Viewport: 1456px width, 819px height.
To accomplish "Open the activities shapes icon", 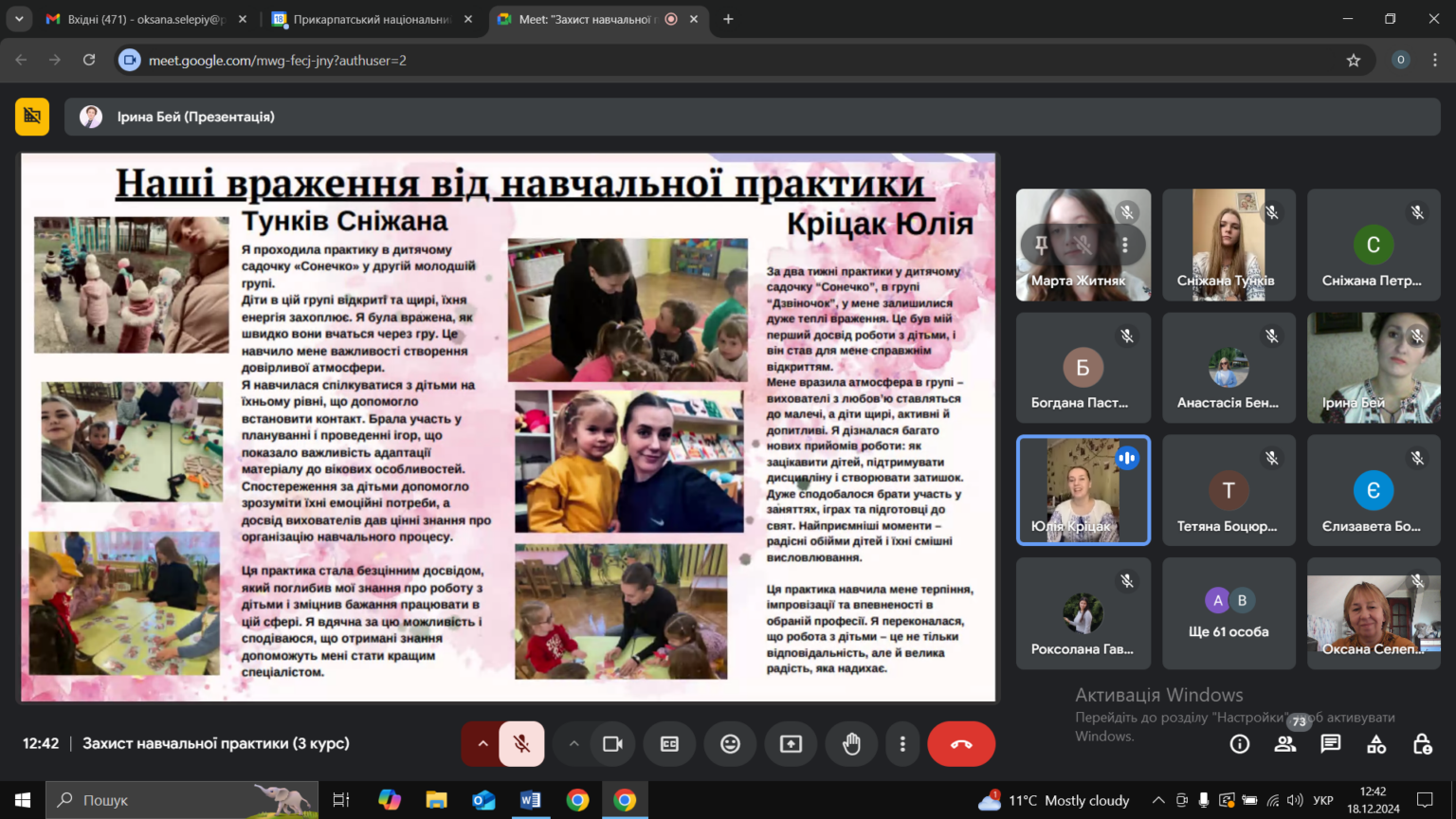I will 1376,744.
